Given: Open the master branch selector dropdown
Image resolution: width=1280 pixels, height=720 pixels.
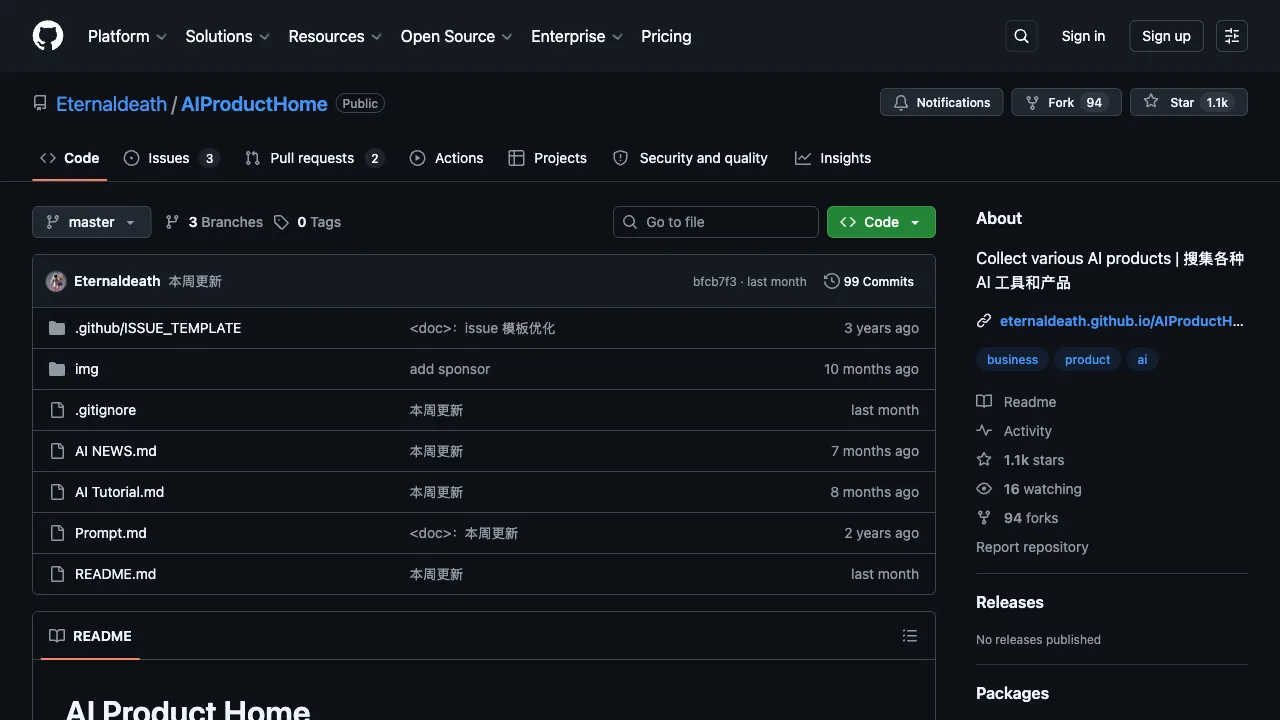Looking at the screenshot, I should [x=92, y=222].
